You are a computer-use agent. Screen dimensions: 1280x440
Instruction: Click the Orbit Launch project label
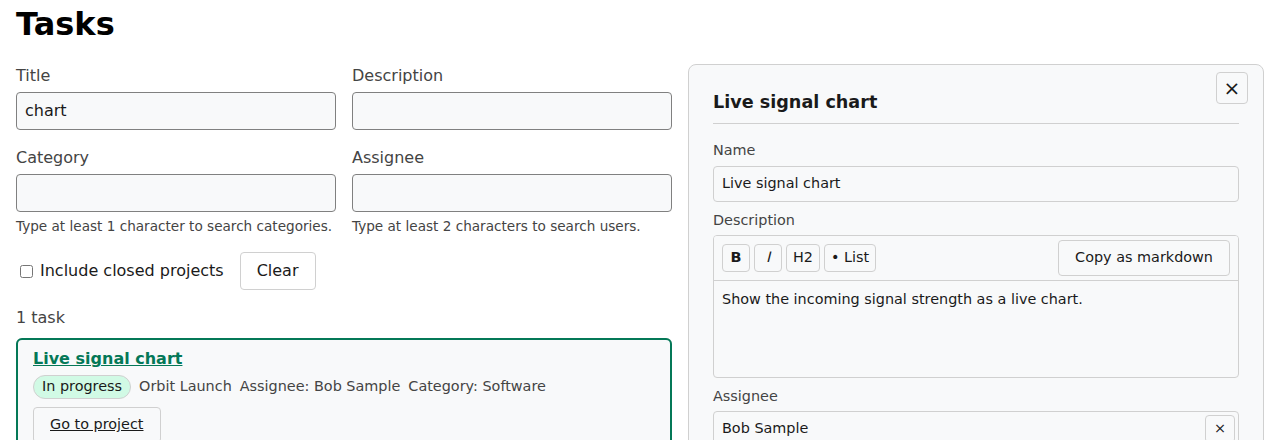[185, 386]
